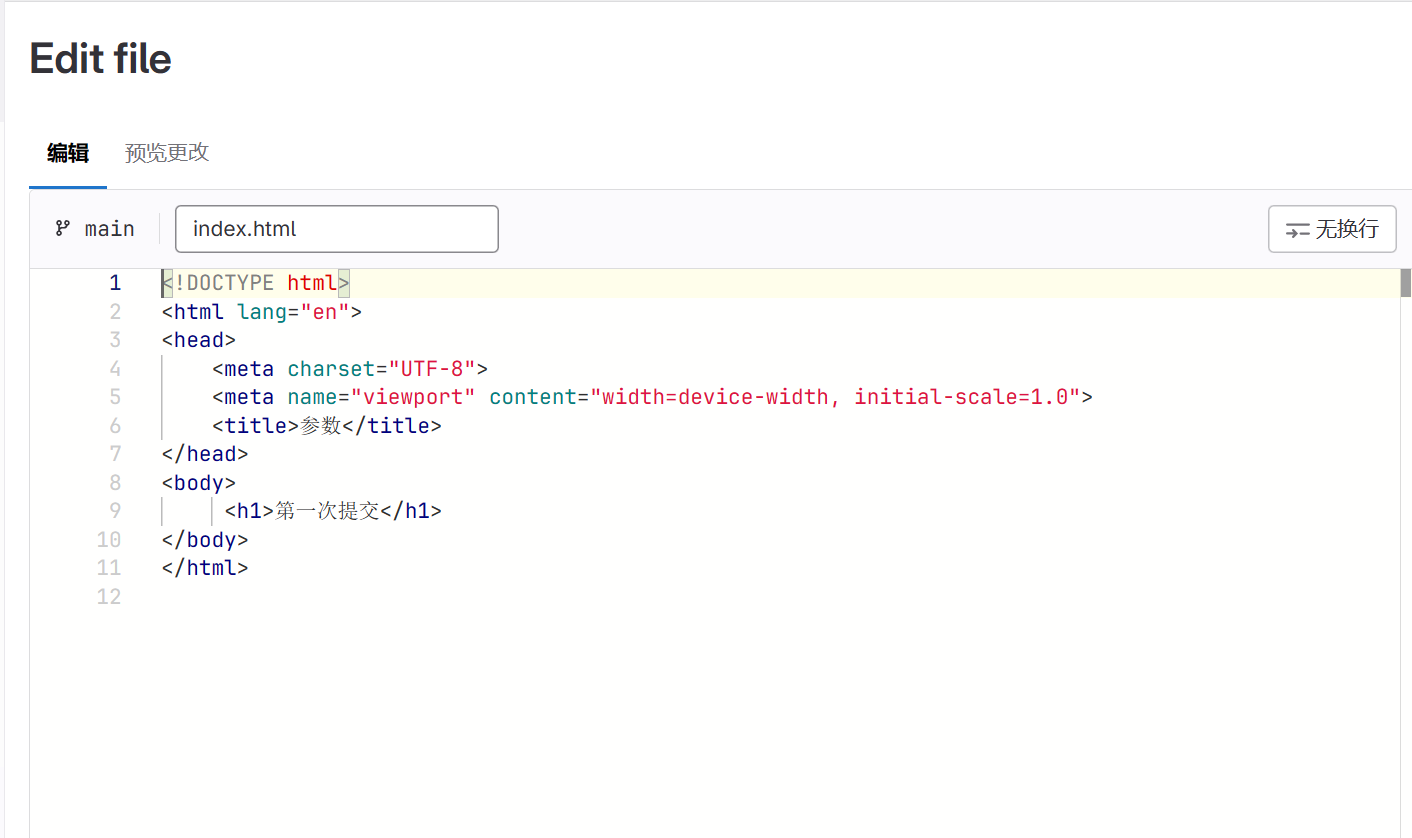The image size is (1412, 838).
Task: Select the main branch label
Action: [x=110, y=229]
